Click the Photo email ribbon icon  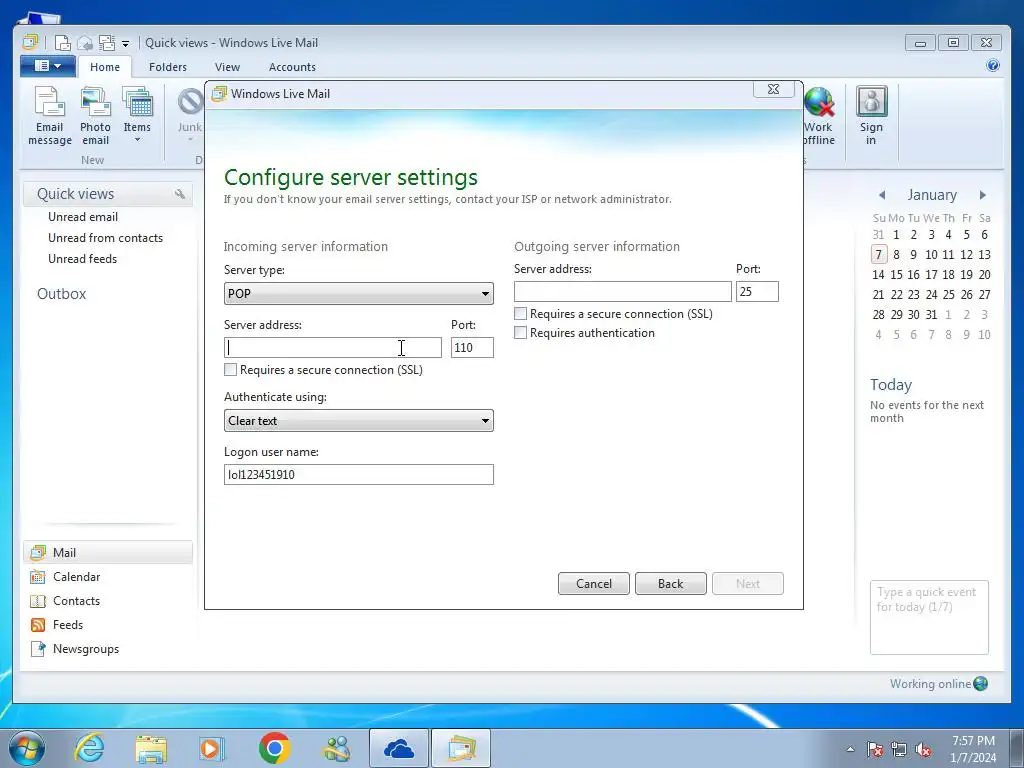coord(95,116)
